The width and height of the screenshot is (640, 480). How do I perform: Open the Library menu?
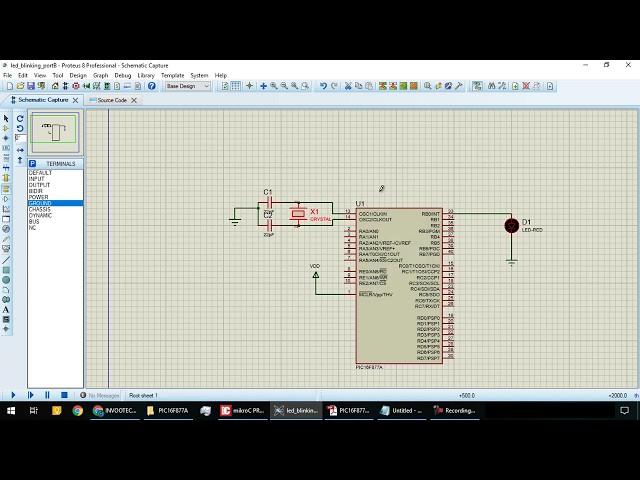(146, 76)
